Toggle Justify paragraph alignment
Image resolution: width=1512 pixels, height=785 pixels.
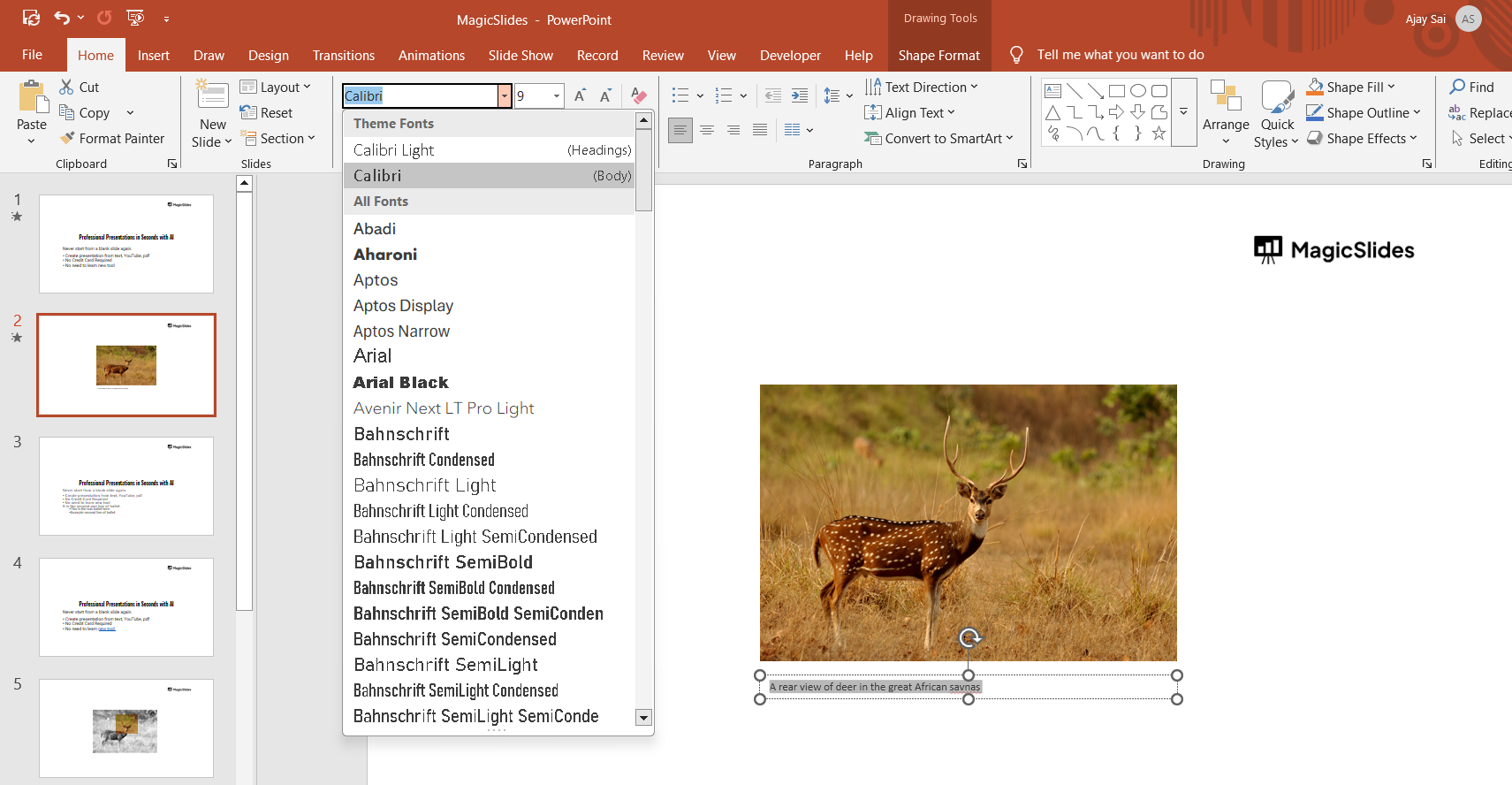tap(760, 130)
